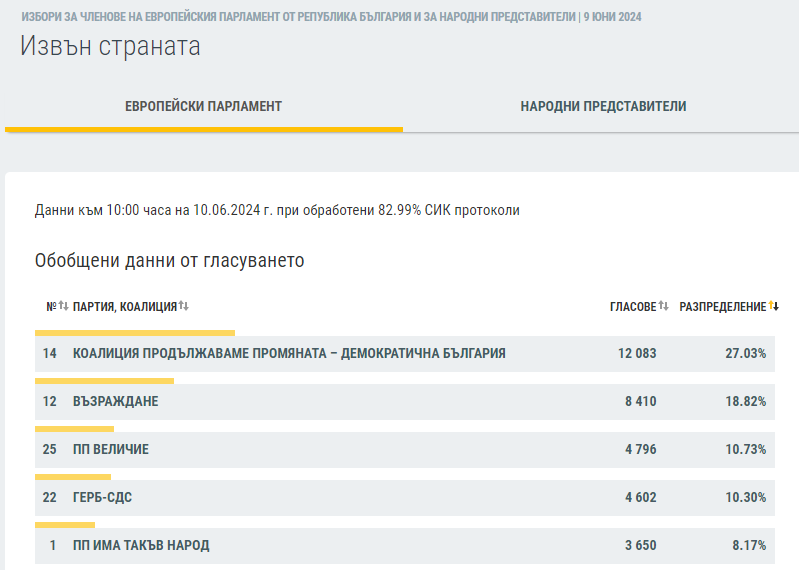This screenshot has height=570, width=799.
Task: Click the ГЕРБ-СДС party name
Action: click(x=102, y=497)
